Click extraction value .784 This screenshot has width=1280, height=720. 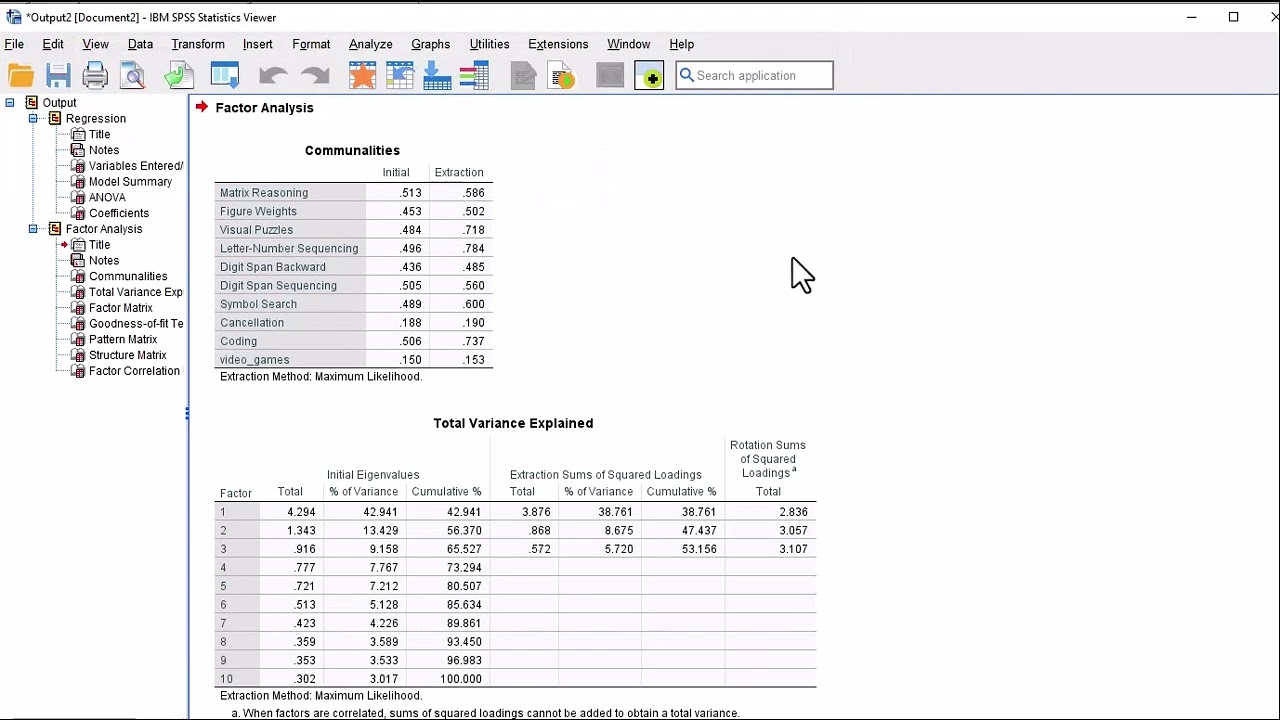[x=474, y=249]
